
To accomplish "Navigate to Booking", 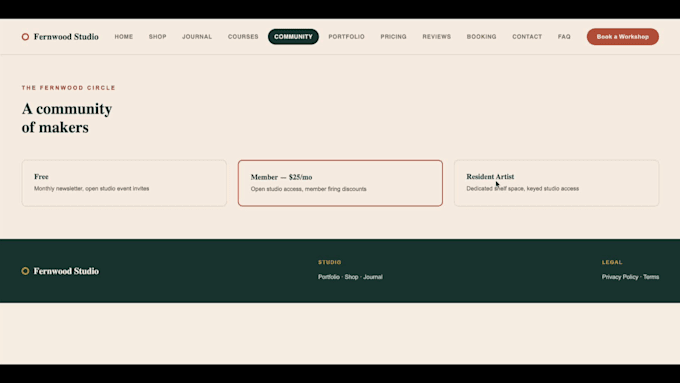I will coord(481,37).
